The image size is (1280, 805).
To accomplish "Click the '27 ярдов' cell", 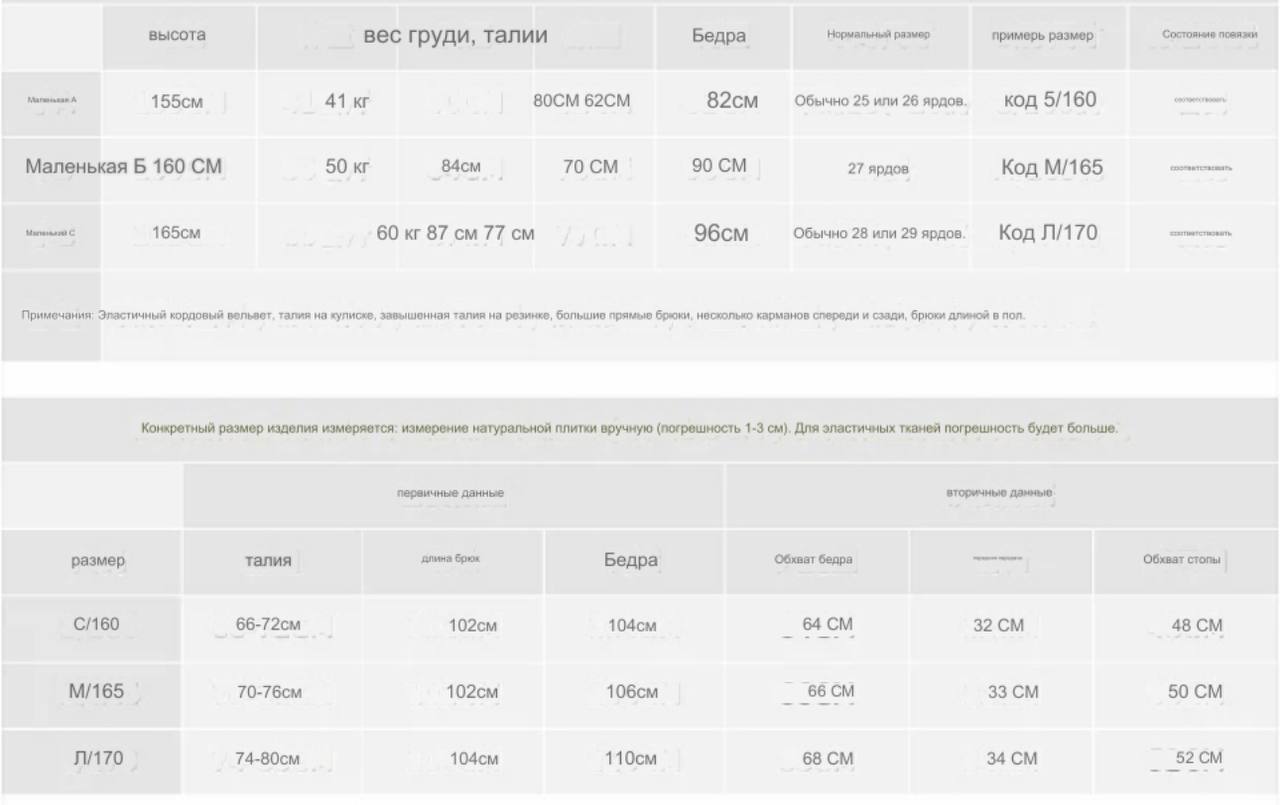I will click(x=878, y=169).
